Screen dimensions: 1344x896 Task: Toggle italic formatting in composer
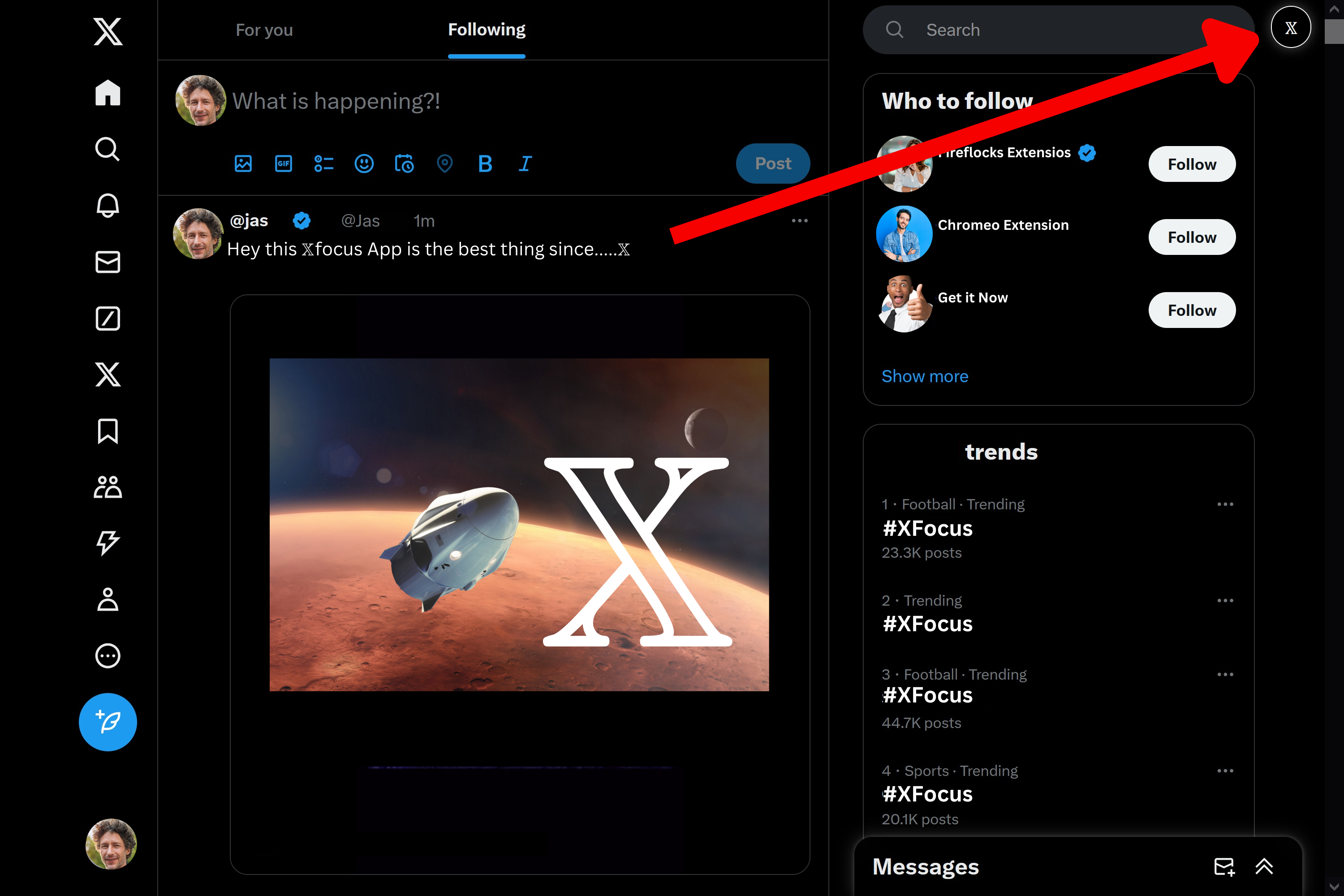(x=525, y=164)
